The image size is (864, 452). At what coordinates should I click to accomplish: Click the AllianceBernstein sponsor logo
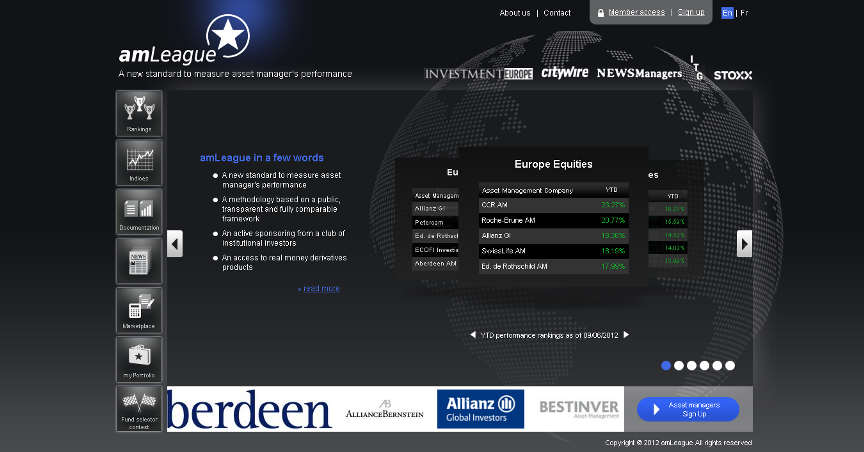coord(385,409)
